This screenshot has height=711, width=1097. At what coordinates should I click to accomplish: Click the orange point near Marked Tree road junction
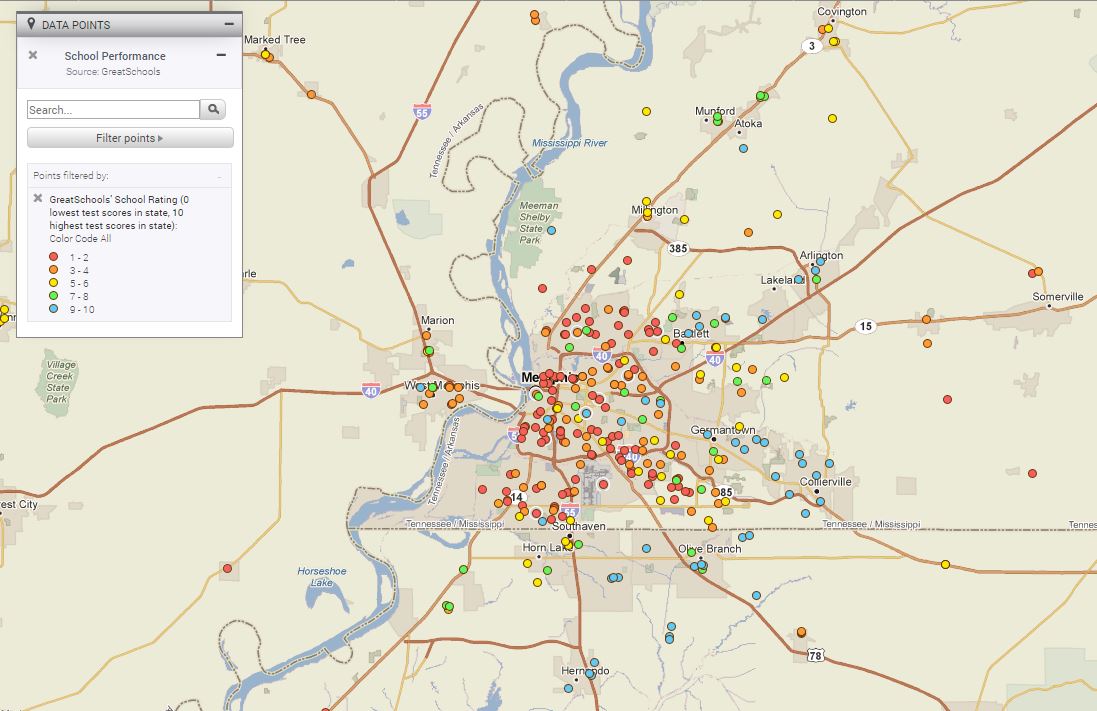pos(311,94)
